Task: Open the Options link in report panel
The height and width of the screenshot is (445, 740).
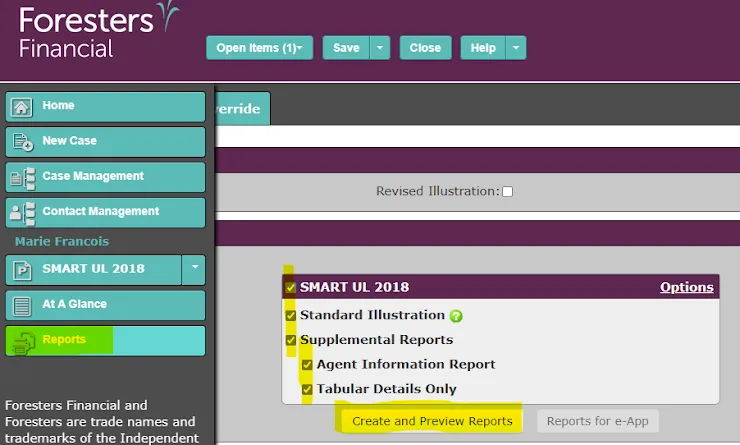Action: (x=687, y=287)
